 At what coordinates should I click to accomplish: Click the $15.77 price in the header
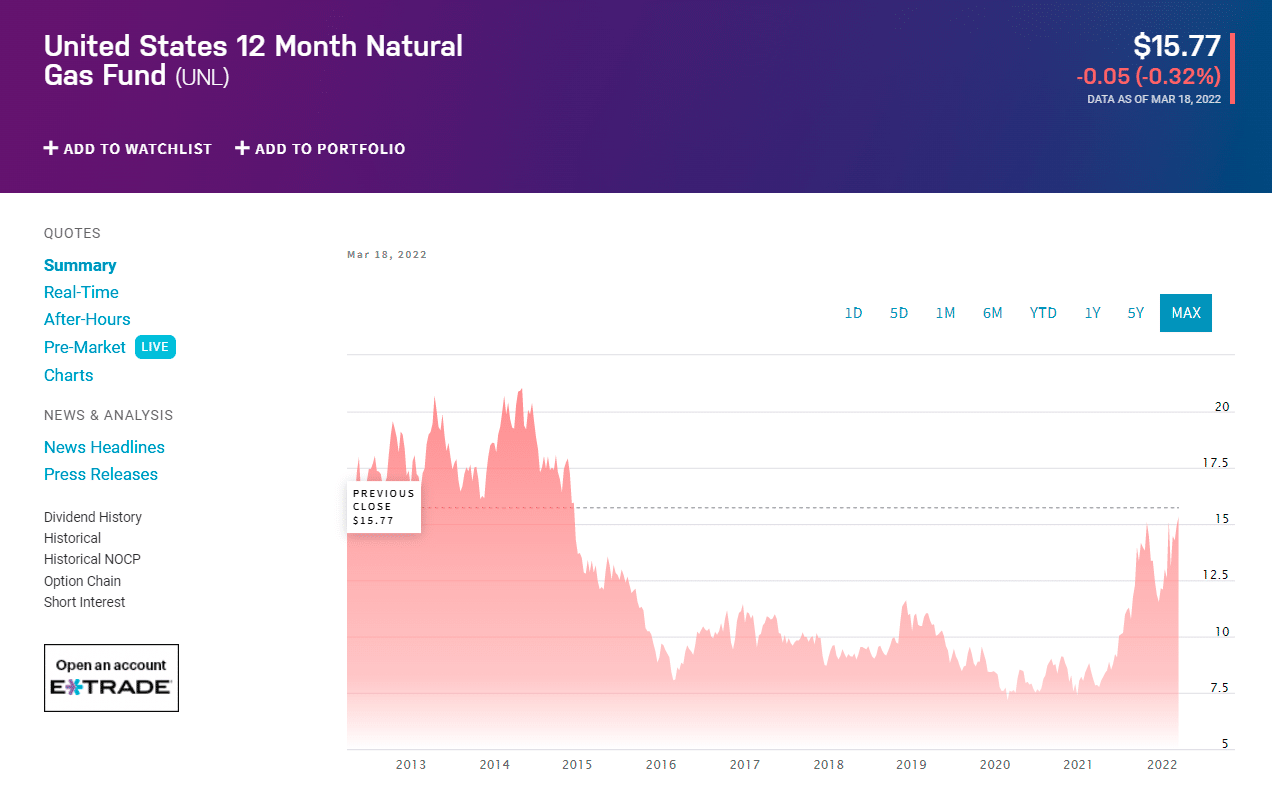coord(1177,46)
